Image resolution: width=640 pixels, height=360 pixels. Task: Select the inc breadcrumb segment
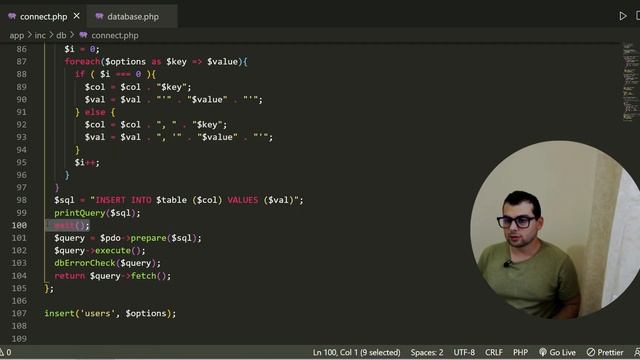pos(40,36)
